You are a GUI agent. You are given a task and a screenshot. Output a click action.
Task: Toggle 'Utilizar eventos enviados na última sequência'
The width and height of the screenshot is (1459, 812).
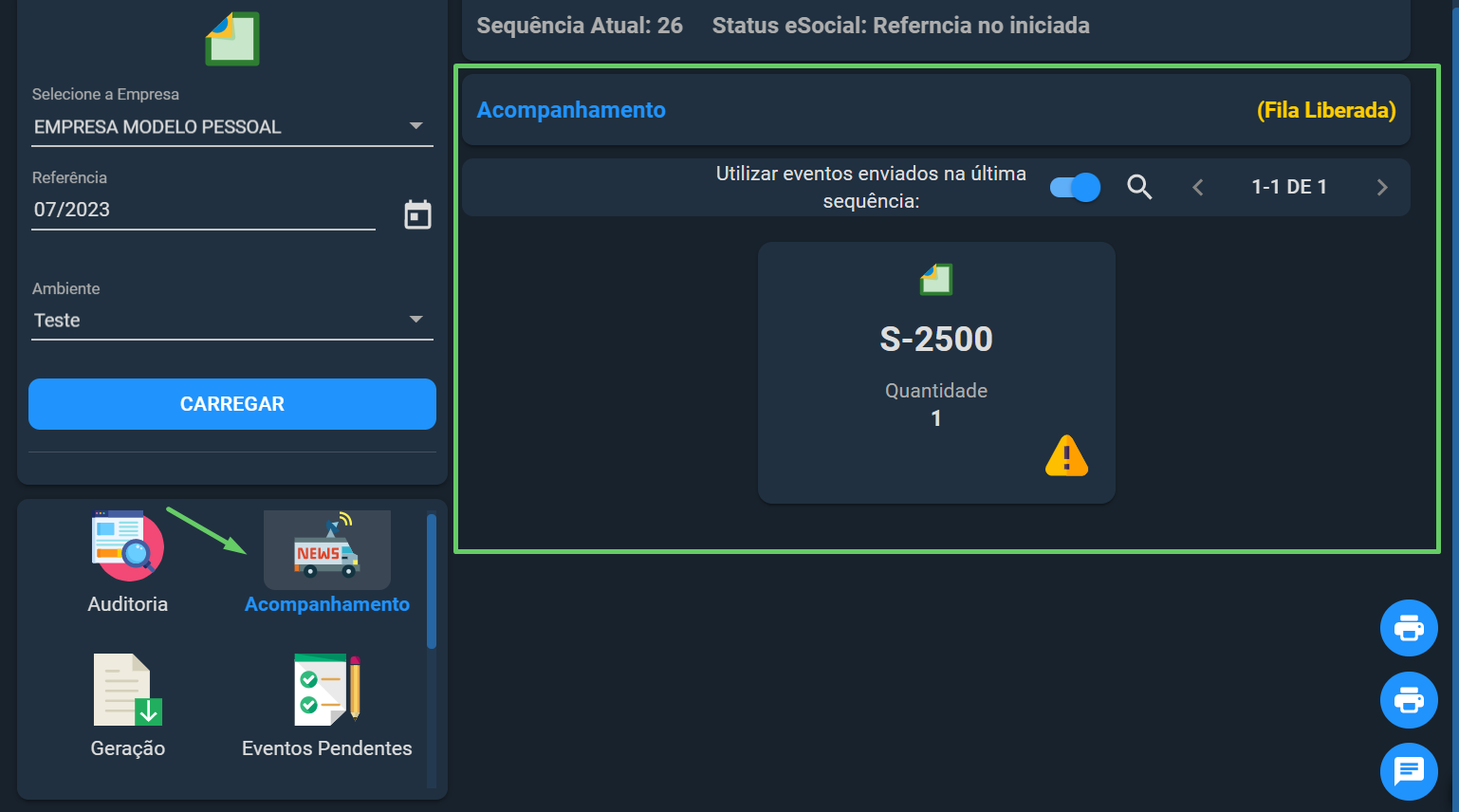(1075, 187)
